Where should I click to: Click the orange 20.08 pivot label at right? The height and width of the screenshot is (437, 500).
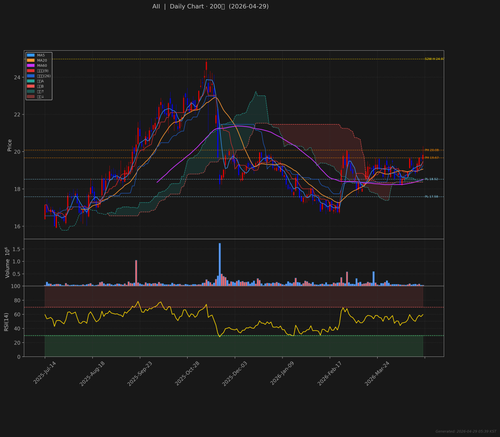click(432, 150)
